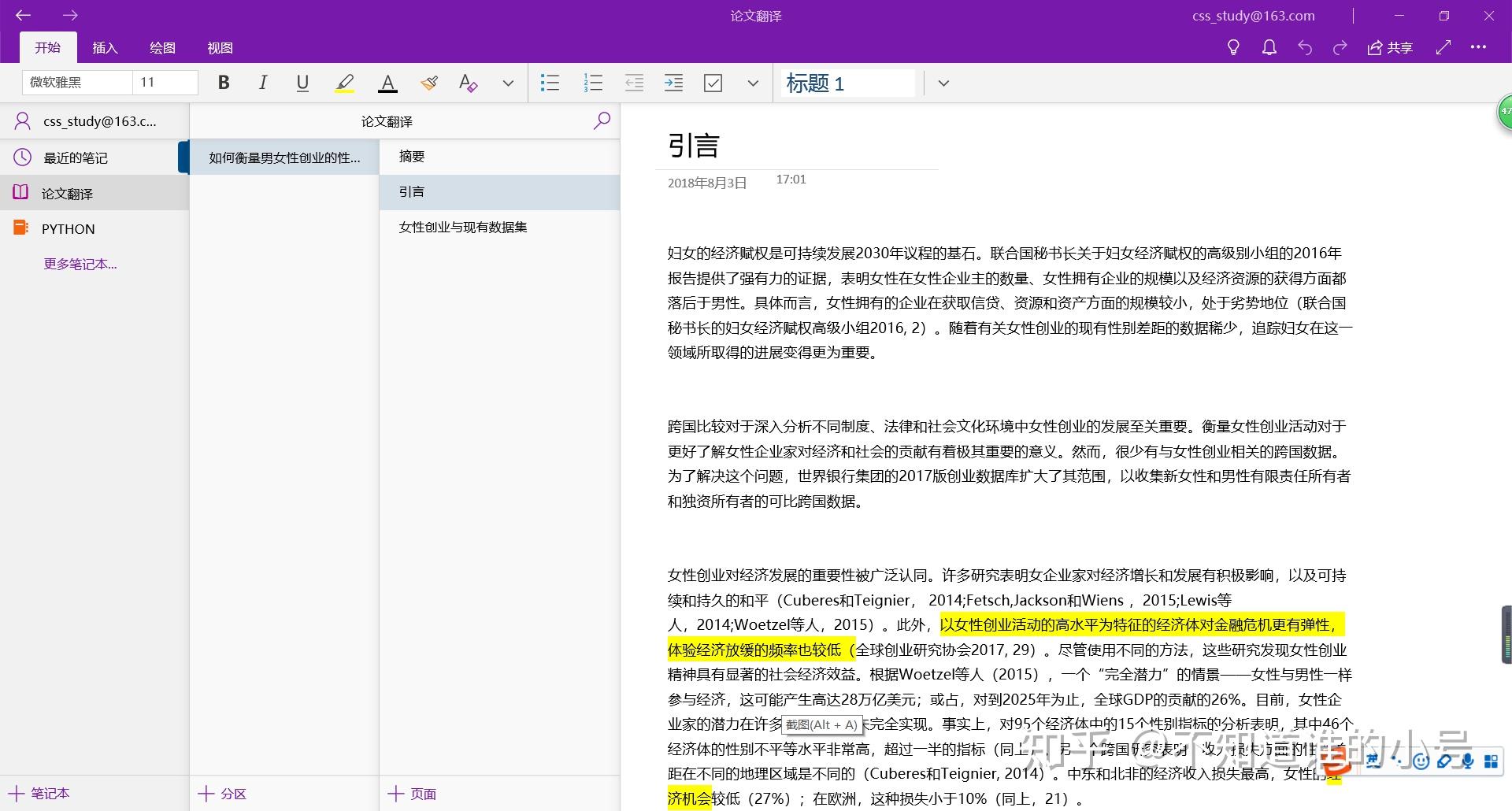Viewport: 1512px width, 811px height.
Task: Toggle underline formatting
Action: point(302,82)
